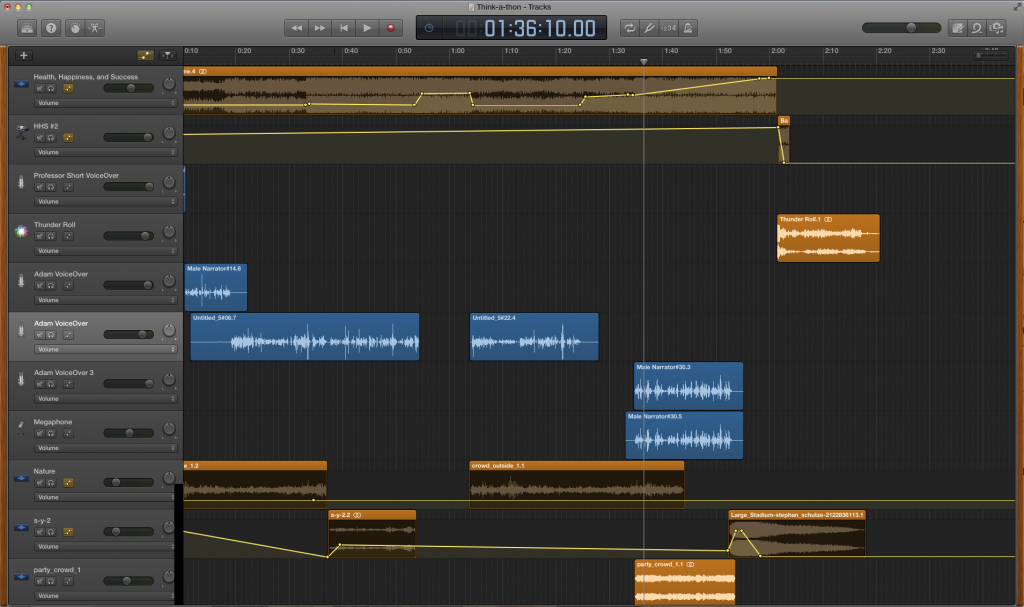Open the Library panel
The image size is (1024, 607).
click(27, 28)
